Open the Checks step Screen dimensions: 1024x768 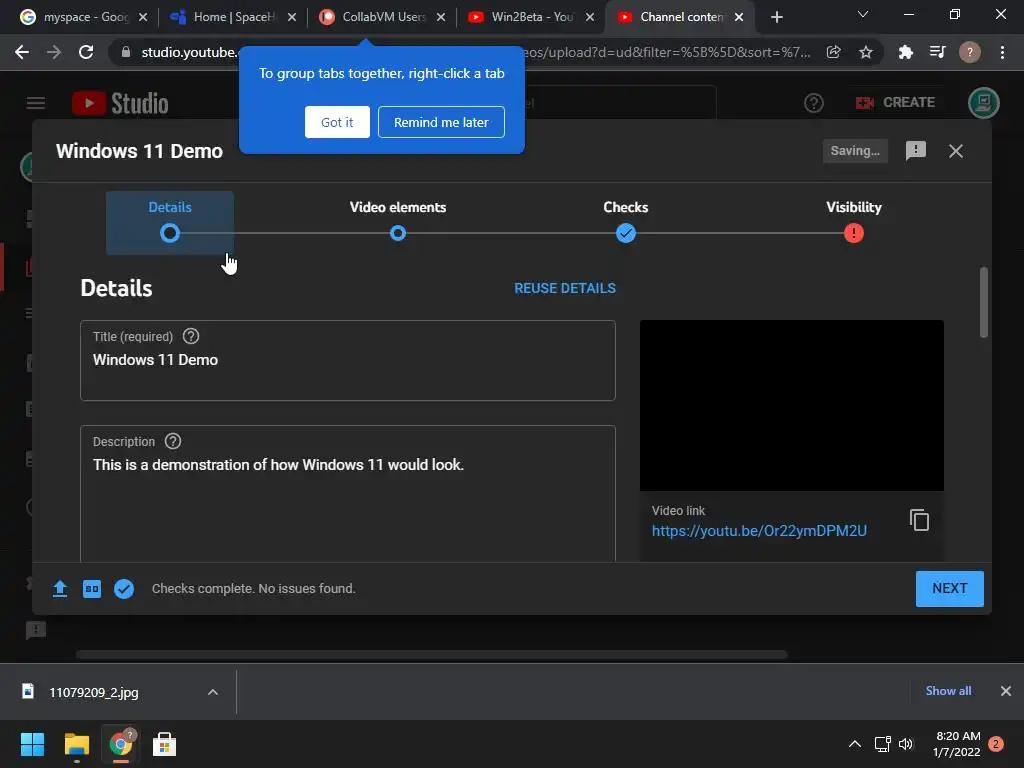(626, 221)
